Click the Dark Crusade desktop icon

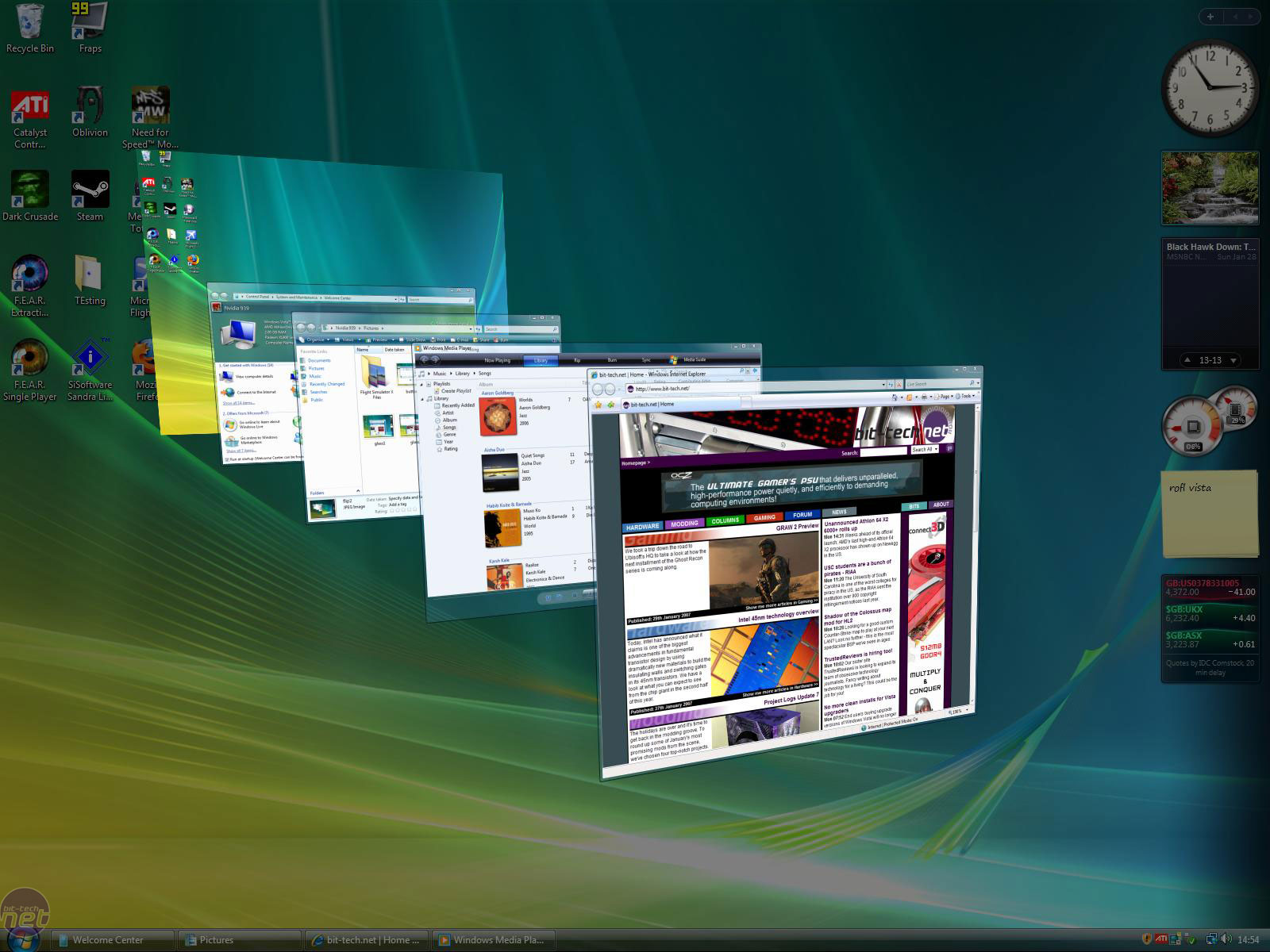29,197
